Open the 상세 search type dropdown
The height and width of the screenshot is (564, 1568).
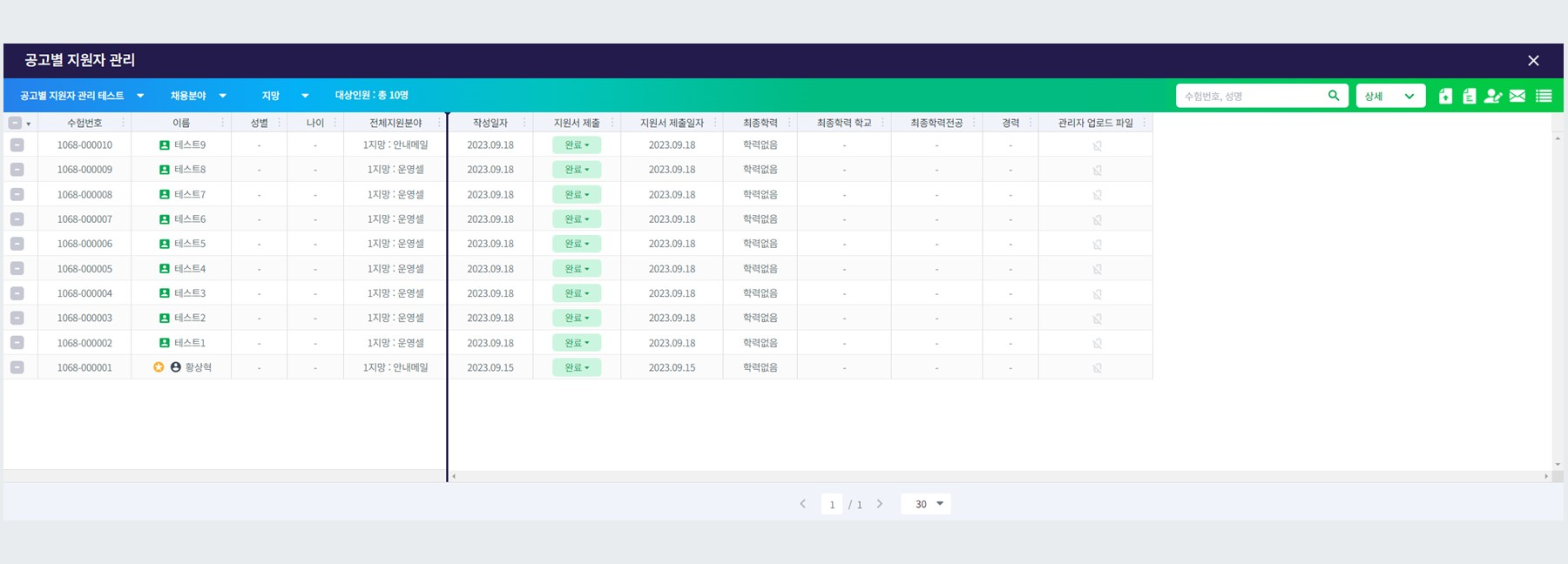[1390, 96]
